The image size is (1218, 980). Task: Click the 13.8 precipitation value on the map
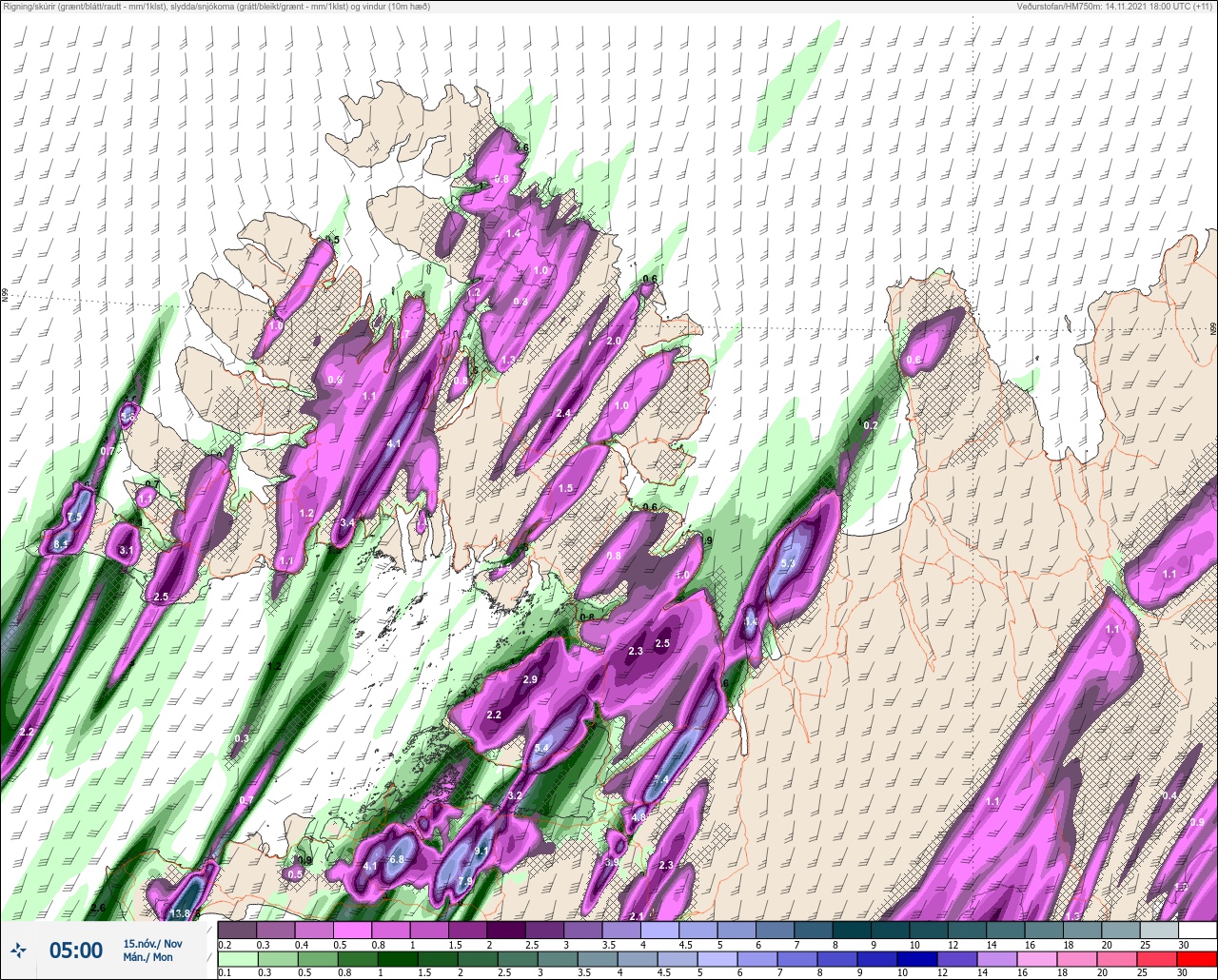180,914
